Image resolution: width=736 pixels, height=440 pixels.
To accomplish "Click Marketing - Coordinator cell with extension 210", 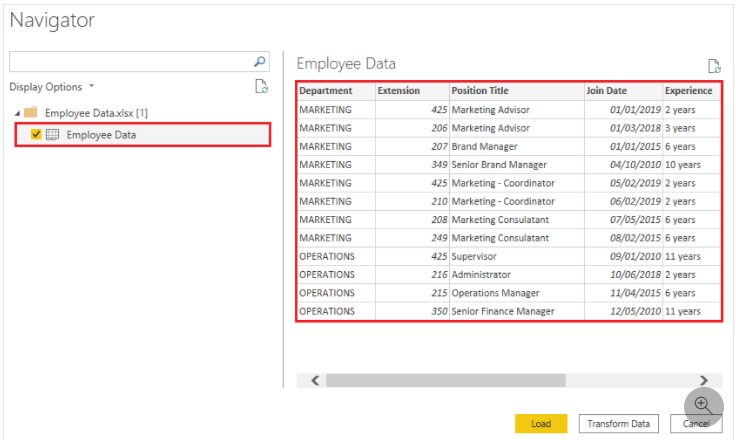I will pyautogui.click(x=517, y=201).
